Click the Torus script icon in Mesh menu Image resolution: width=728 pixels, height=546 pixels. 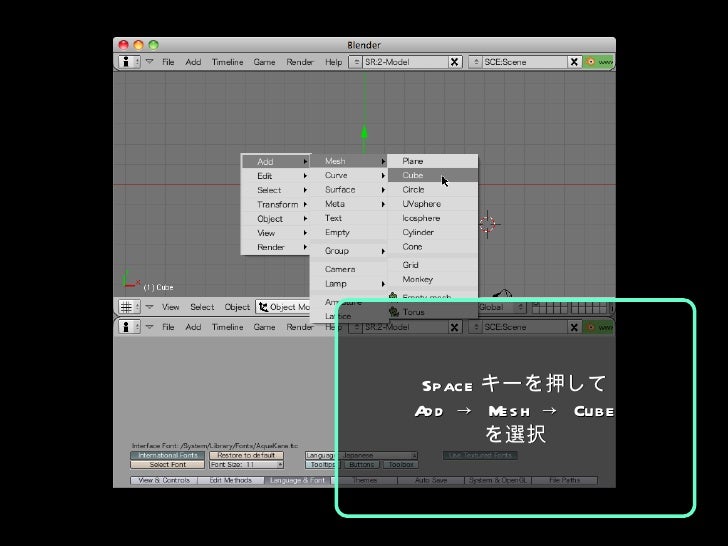tap(394, 312)
